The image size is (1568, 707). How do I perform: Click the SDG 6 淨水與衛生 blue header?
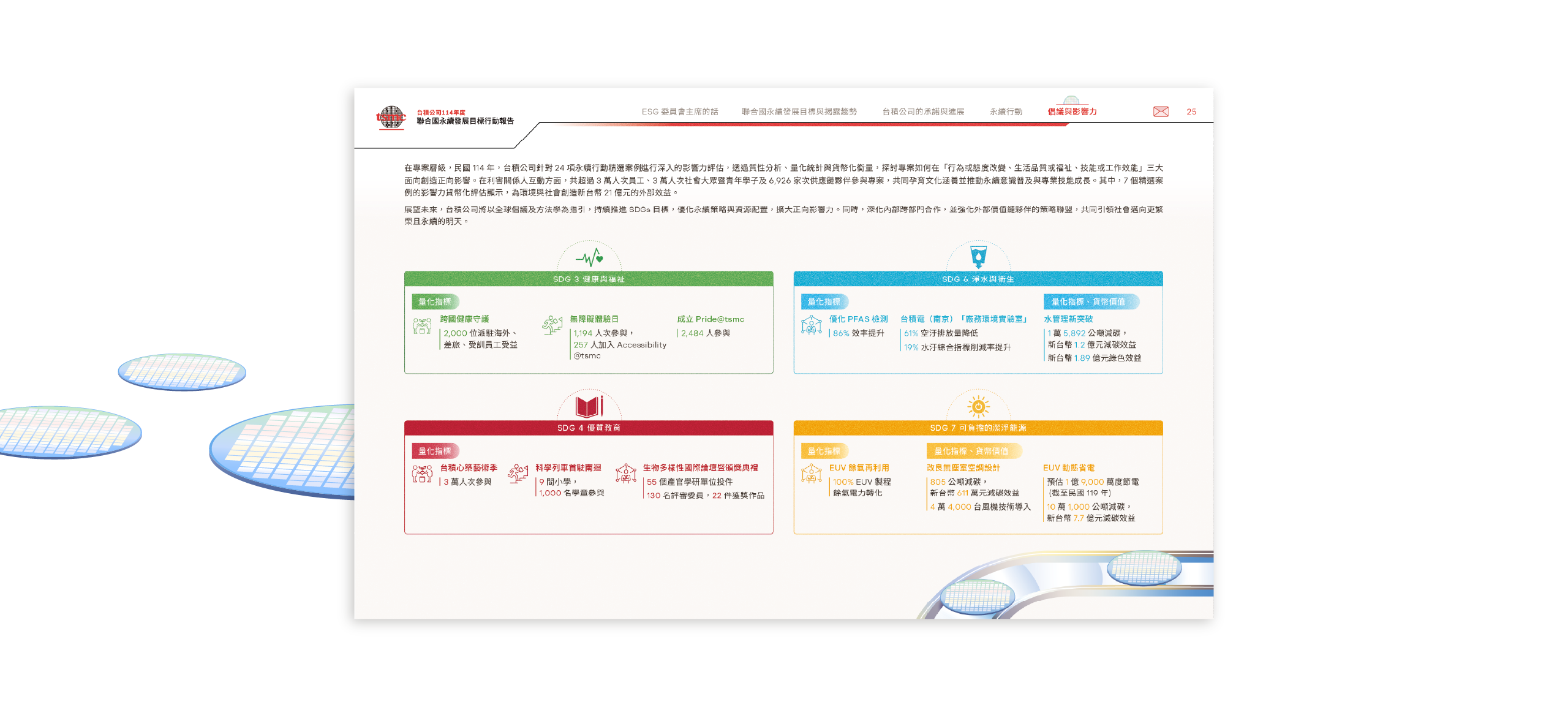pos(978,279)
